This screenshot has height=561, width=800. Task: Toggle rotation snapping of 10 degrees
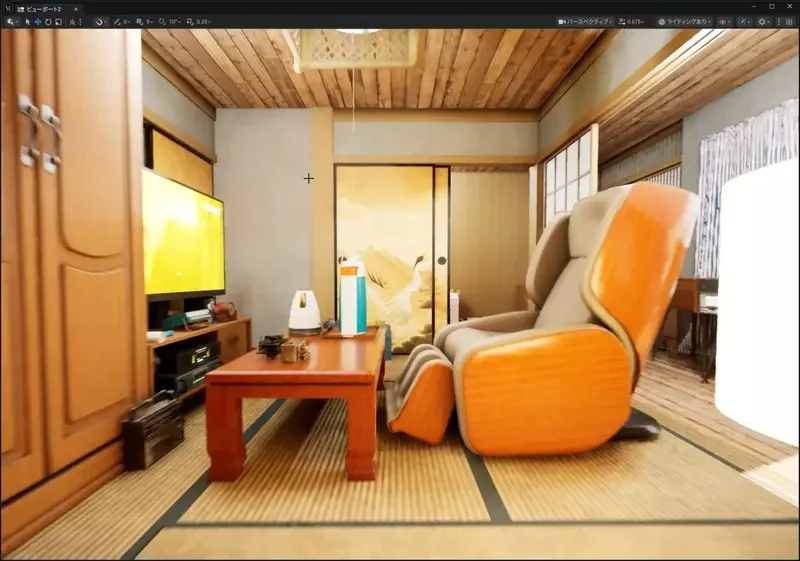pos(169,22)
